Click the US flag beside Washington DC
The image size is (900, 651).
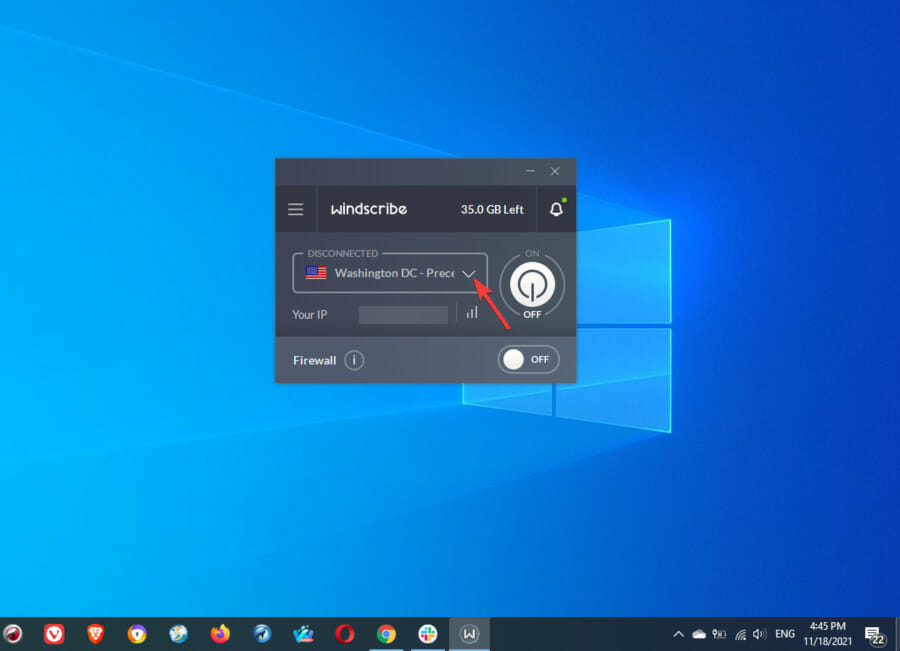point(315,272)
